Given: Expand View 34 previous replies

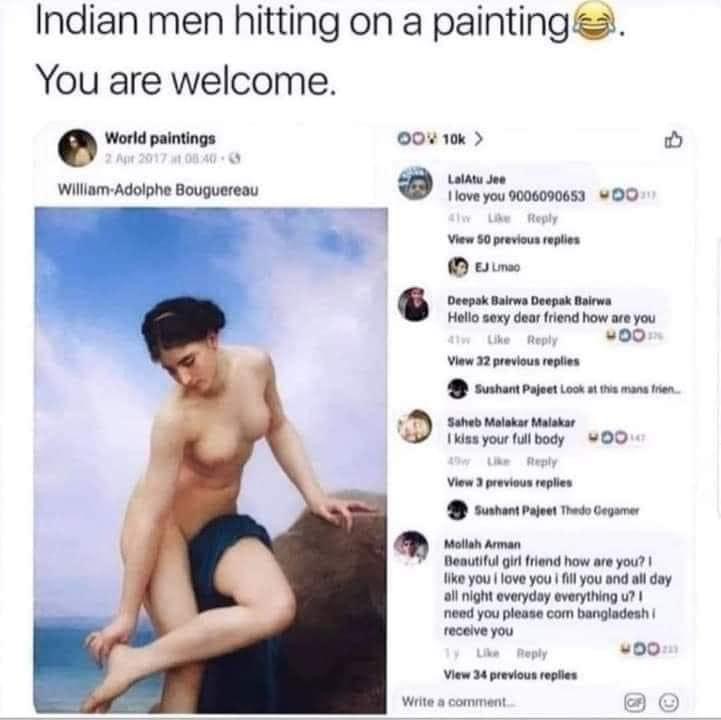Looking at the screenshot, I should tap(510, 675).
